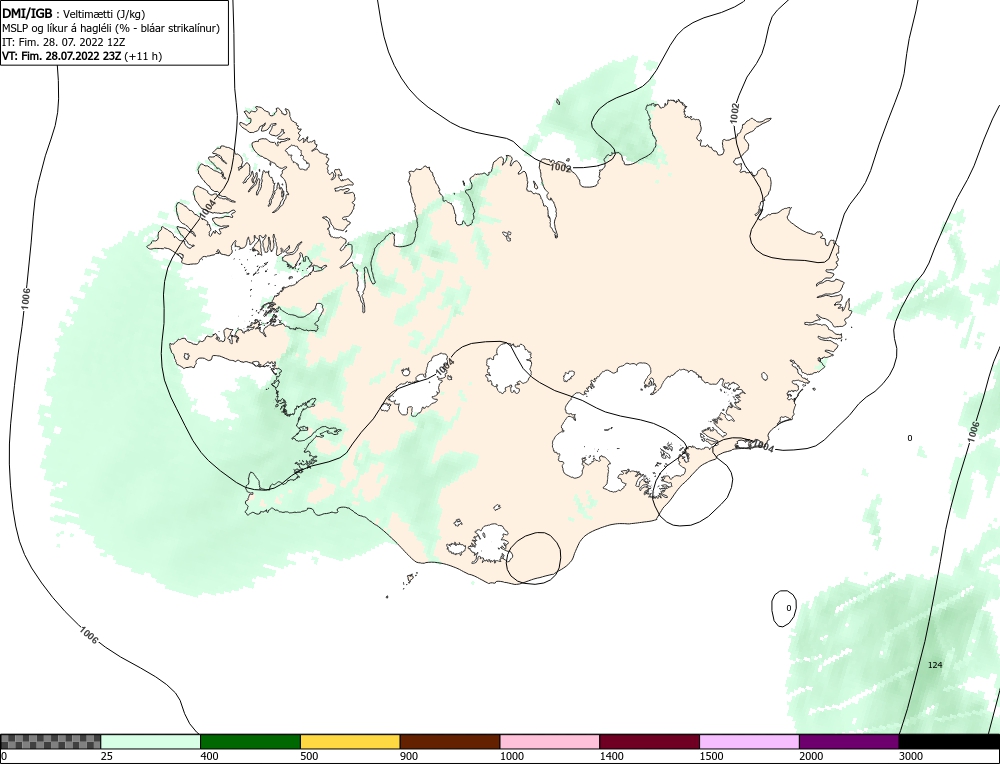Image resolution: width=1000 pixels, height=764 pixels.
Task: Select the '1000' legend tick label
Action: [x=511, y=756]
